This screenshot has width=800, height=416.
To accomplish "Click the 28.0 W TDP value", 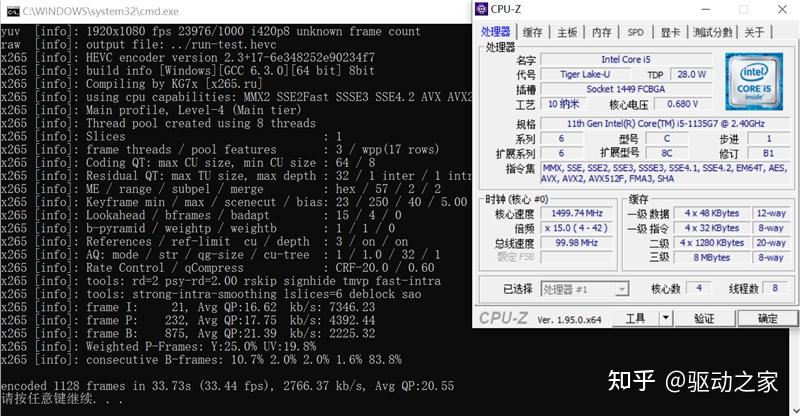I will [x=691, y=75].
